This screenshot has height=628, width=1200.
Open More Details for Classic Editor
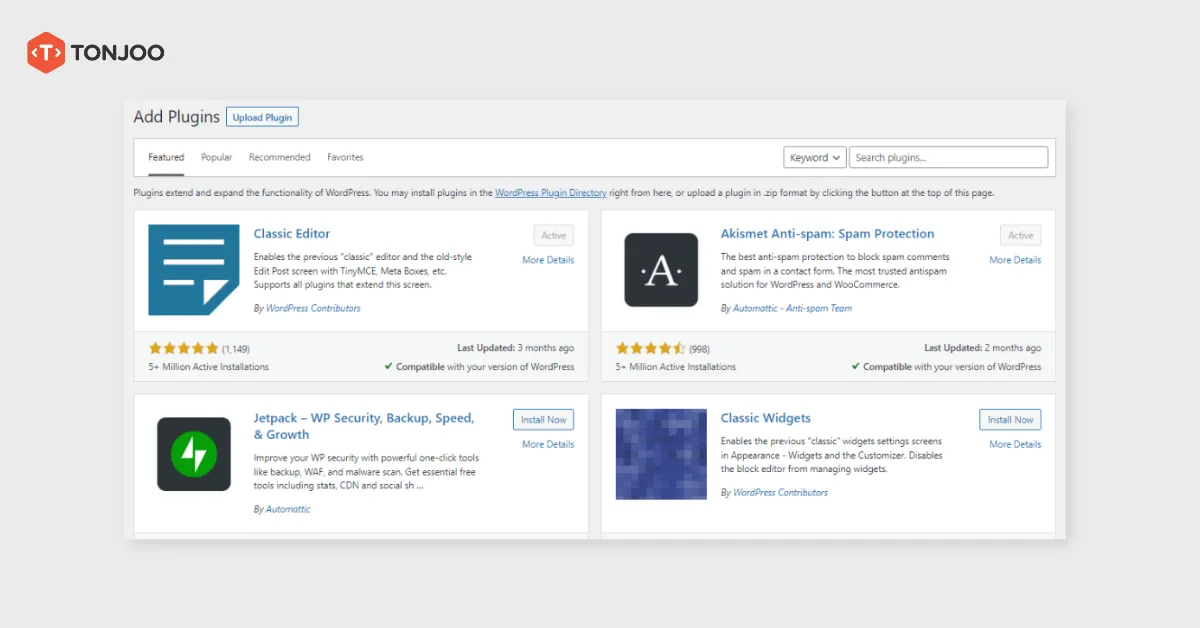(x=547, y=259)
